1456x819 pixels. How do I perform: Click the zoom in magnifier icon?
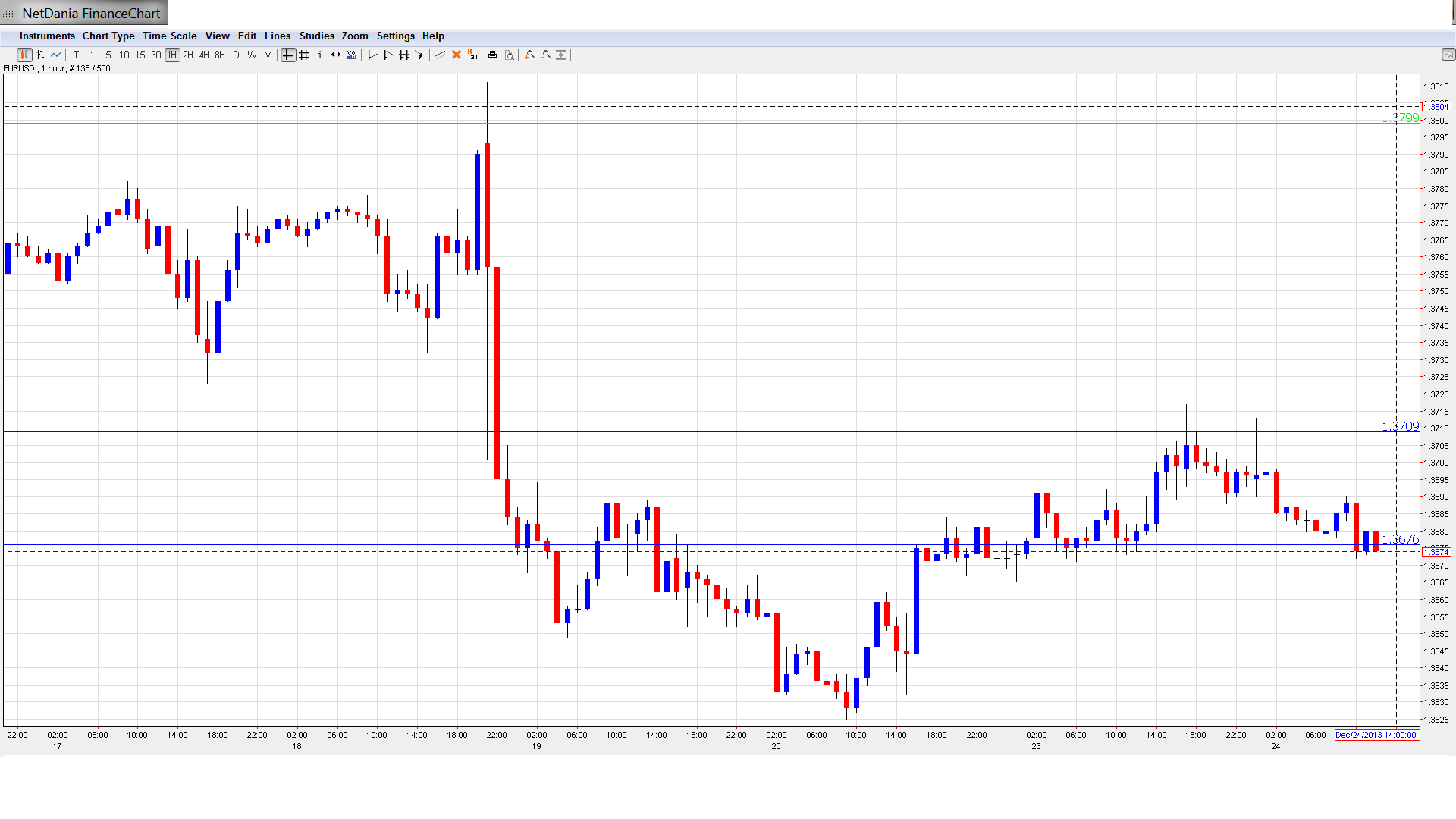530,55
